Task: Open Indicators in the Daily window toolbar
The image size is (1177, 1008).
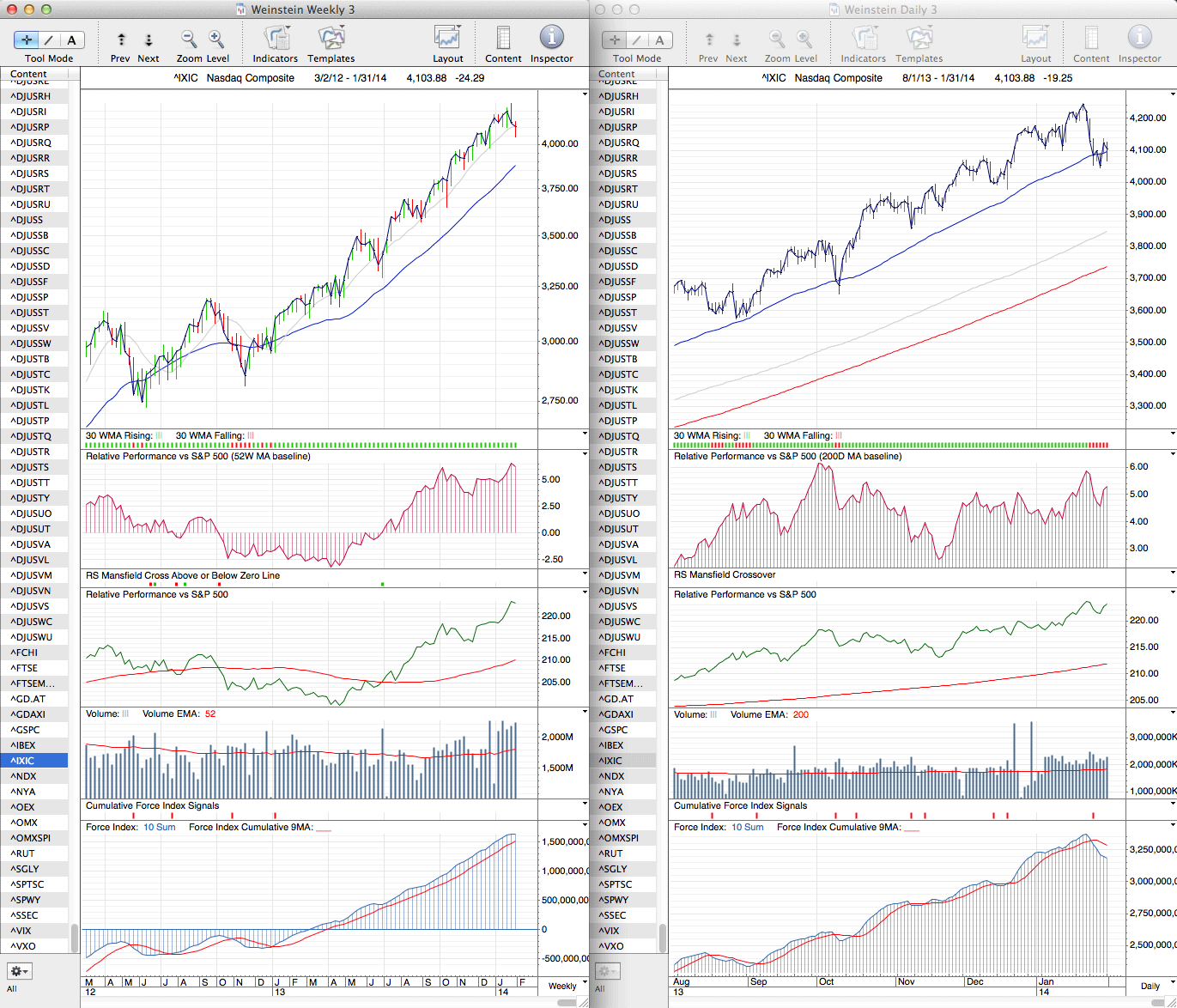Action: coord(864,39)
